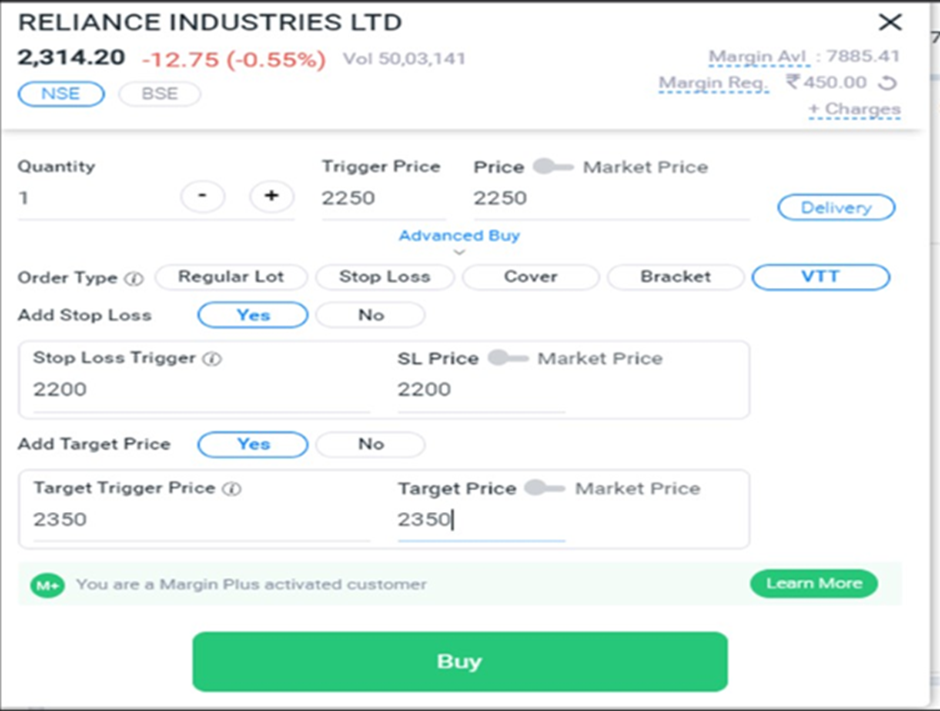Select No for Add Stop Loss
Image resolution: width=940 pixels, height=711 pixels.
370,315
